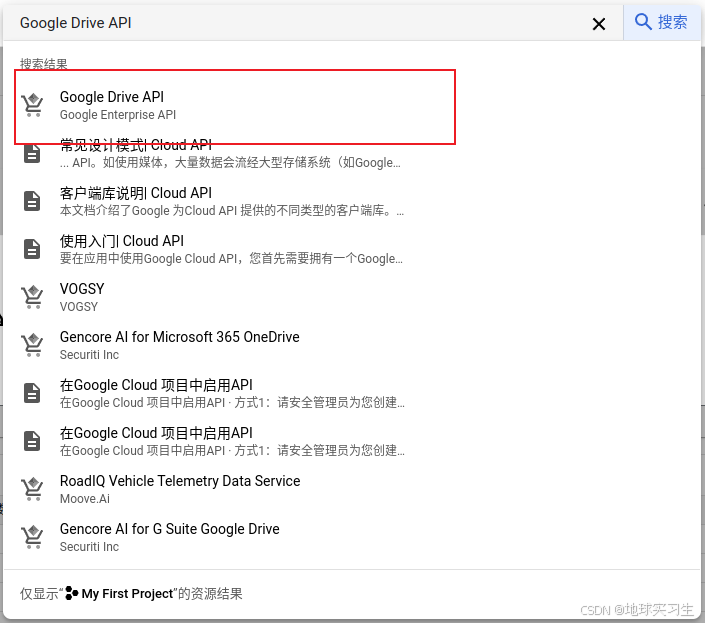Open RoadIQ Vehicle Telemetry Data Service result
The height and width of the screenshot is (623, 705).
pos(352,490)
